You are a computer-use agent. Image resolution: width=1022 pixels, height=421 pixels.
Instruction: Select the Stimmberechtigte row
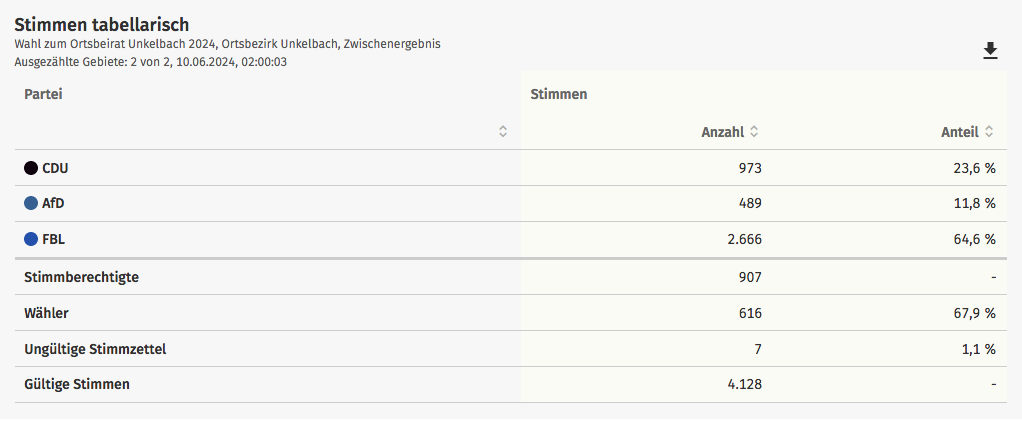click(x=511, y=277)
